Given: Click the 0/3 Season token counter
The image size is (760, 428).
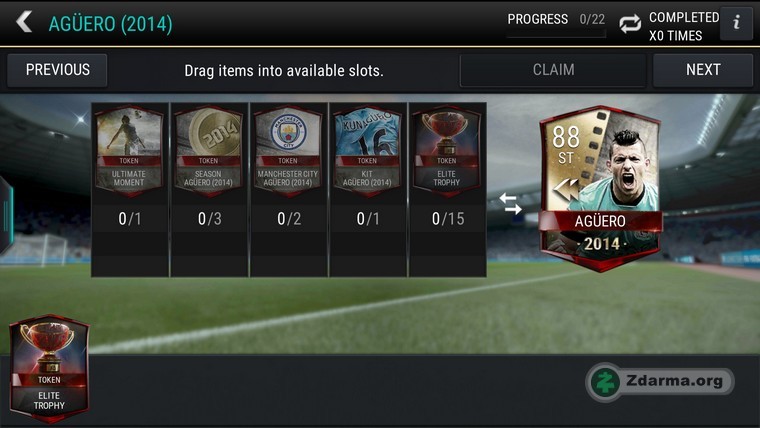Looking at the screenshot, I should point(209,219).
